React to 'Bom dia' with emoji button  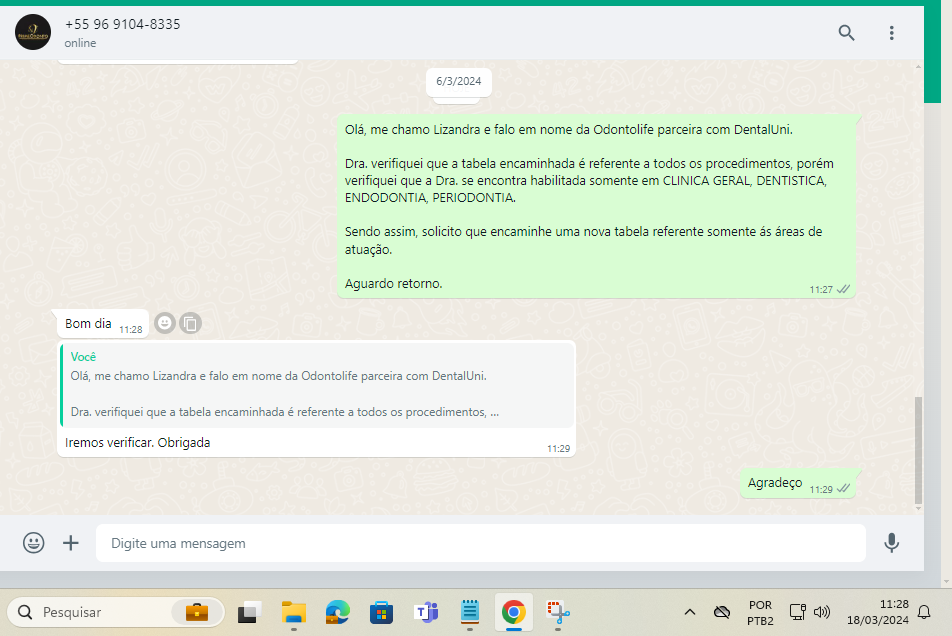[x=165, y=323]
